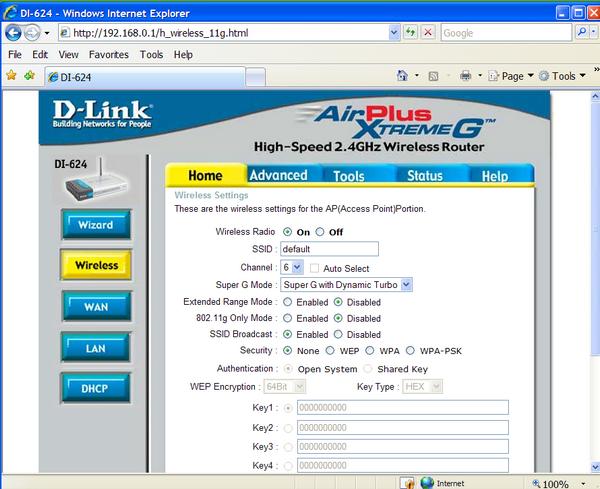Open the address bar history dropdown

point(394,33)
